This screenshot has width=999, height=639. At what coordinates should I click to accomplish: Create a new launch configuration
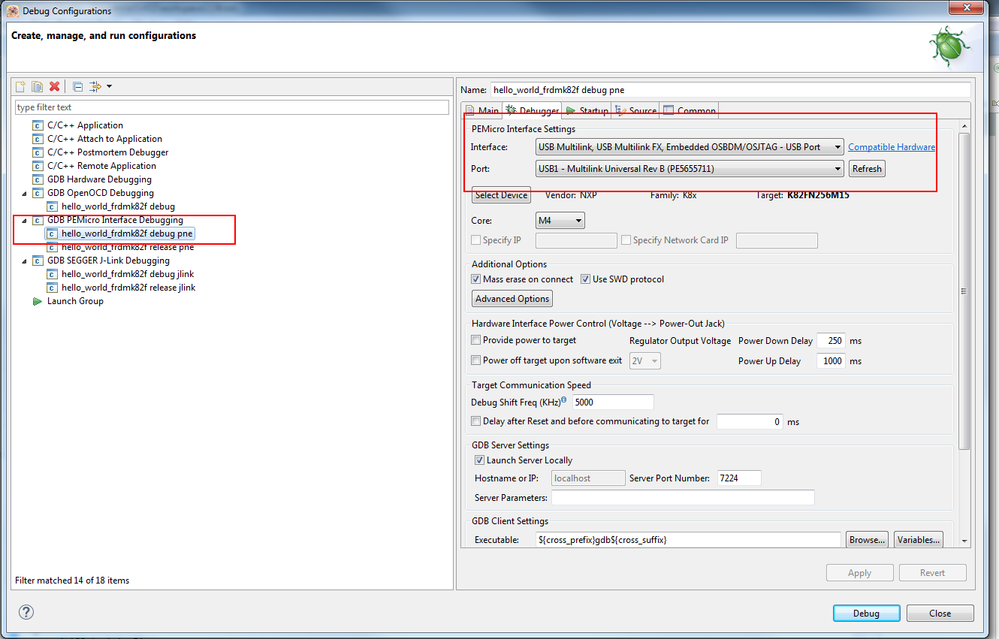pyautogui.click(x=20, y=86)
